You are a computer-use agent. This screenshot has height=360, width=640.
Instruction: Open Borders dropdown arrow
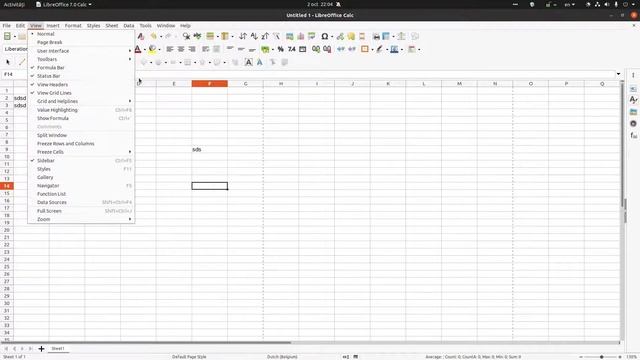coord(372,50)
